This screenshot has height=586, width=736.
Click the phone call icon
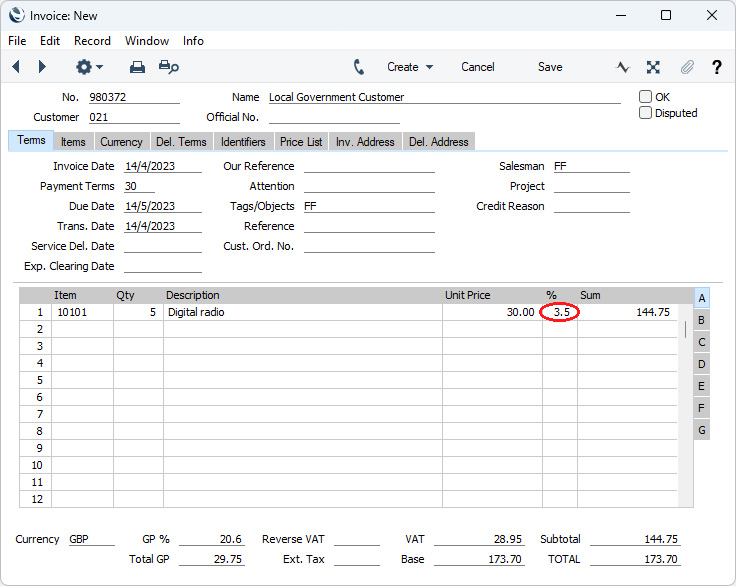pos(359,67)
